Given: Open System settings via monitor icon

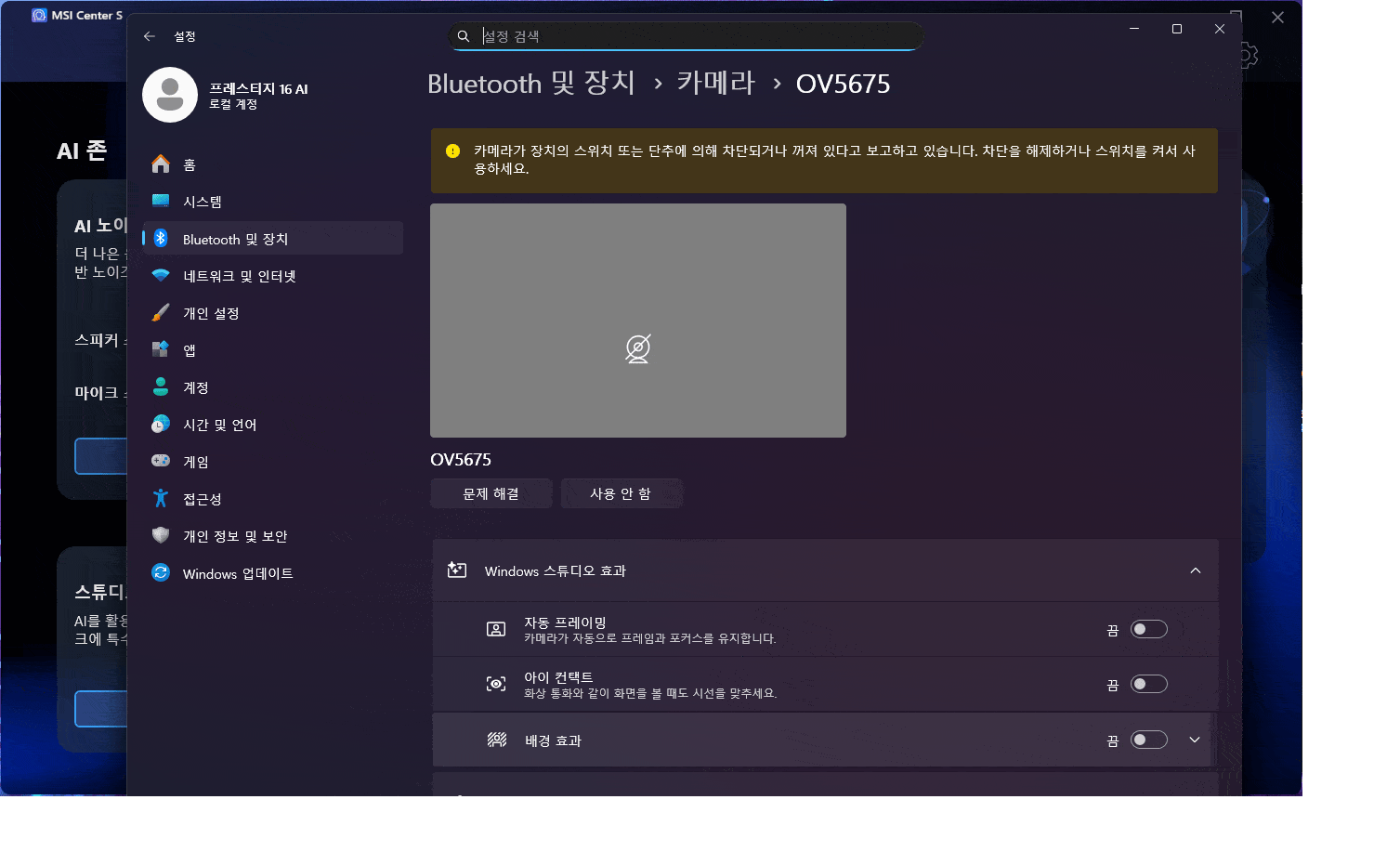Looking at the screenshot, I should tap(161, 202).
